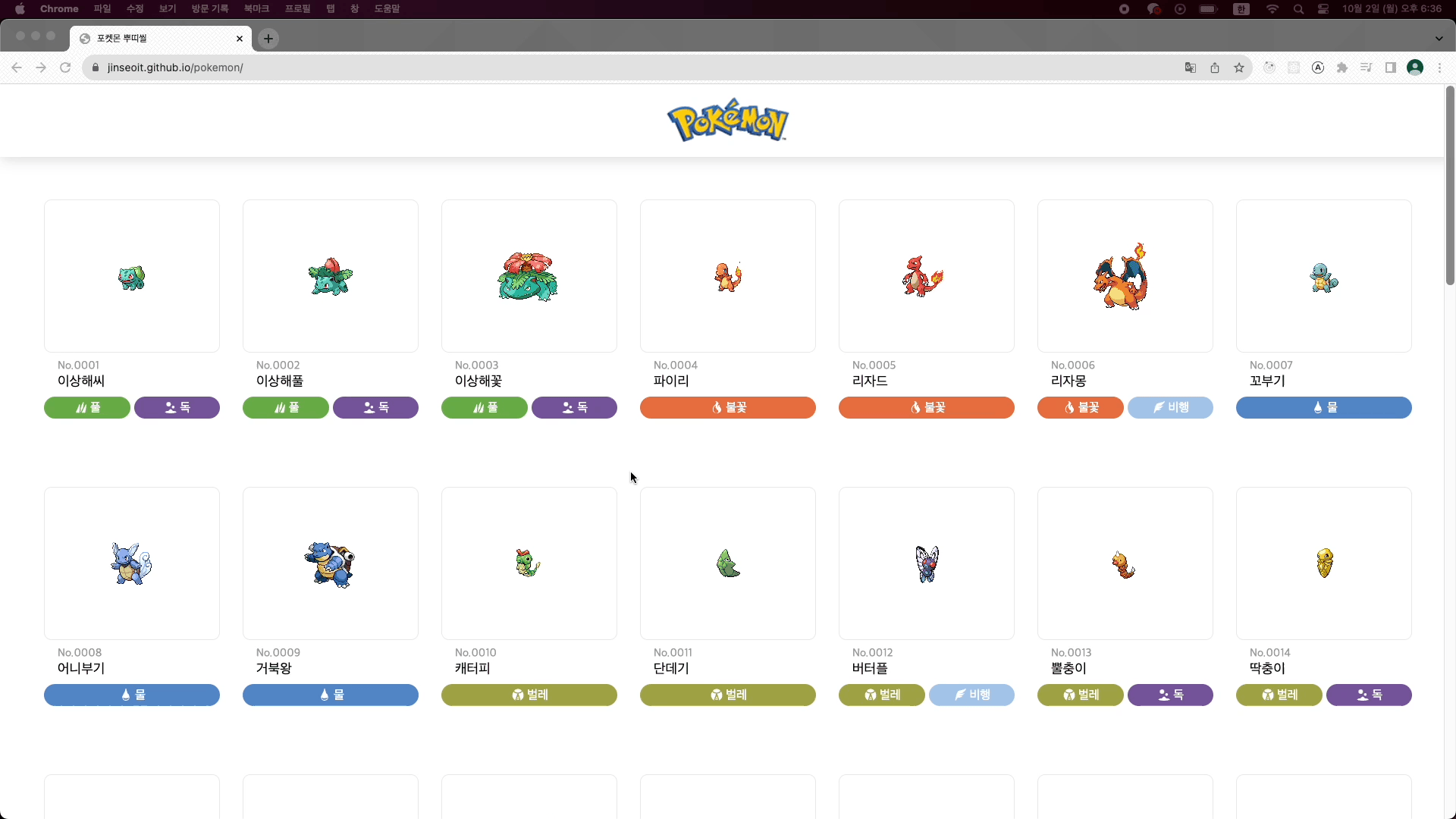This screenshot has width=1456, height=819.
Task: Click the 불꽃 type badge under 파이리
Action: coord(728,407)
